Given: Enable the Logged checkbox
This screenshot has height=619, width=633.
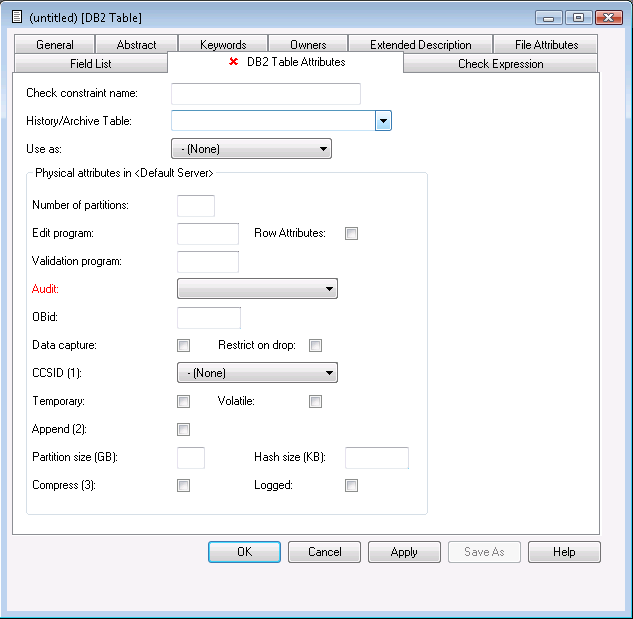Looking at the screenshot, I should 351,486.
